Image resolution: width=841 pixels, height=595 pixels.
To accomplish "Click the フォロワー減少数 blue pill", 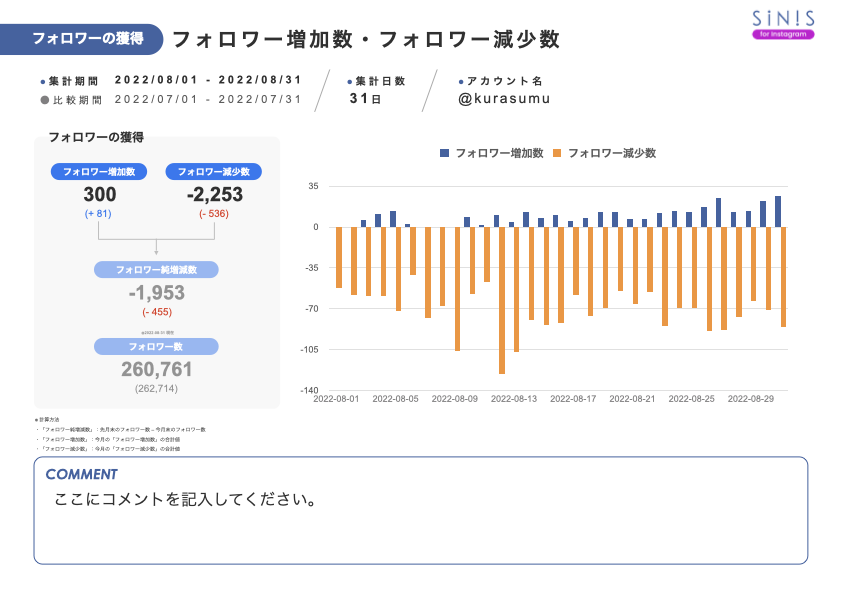I will click(x=216, y=171).
